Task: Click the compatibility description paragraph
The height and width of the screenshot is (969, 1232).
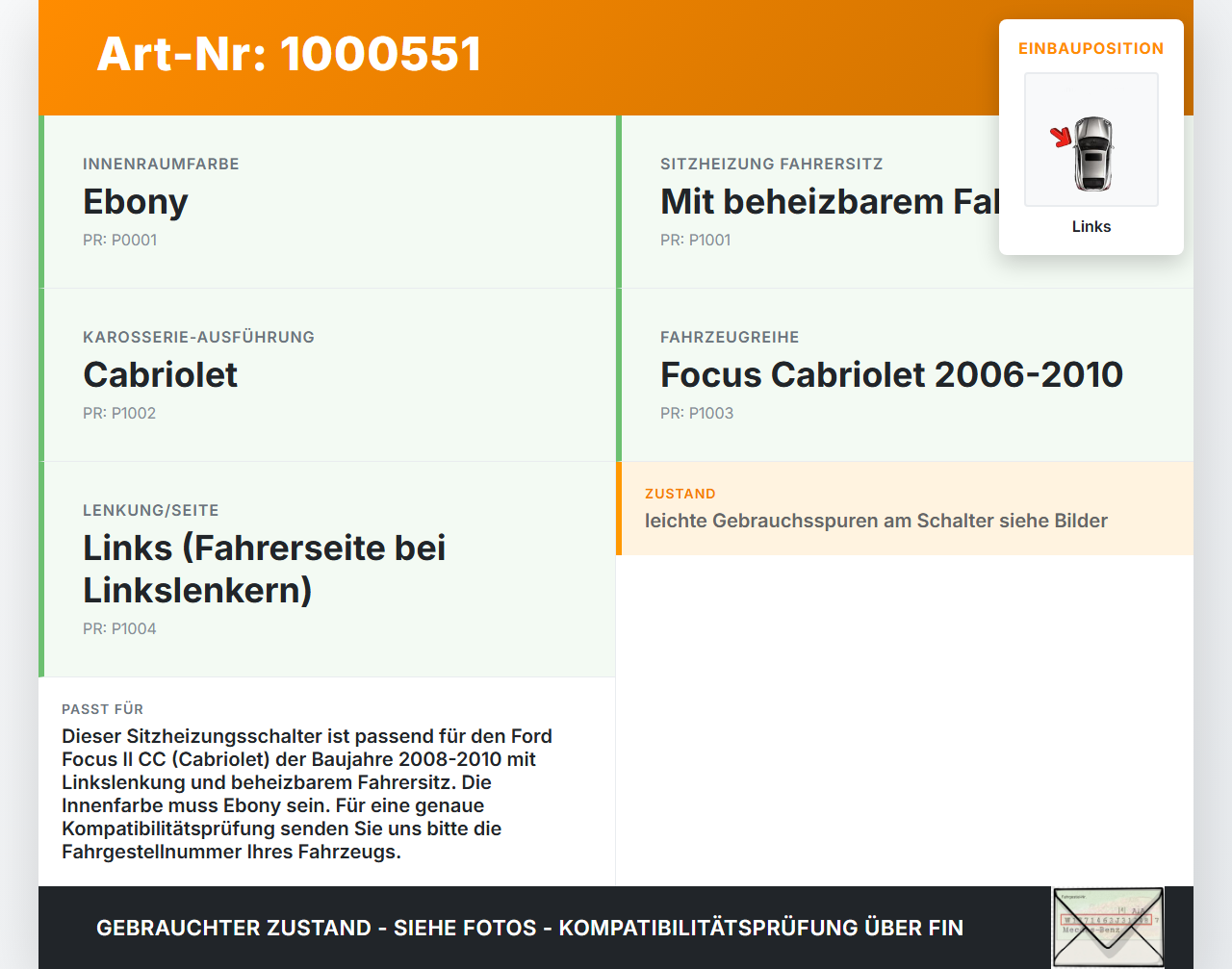Action: click(307, 794)
